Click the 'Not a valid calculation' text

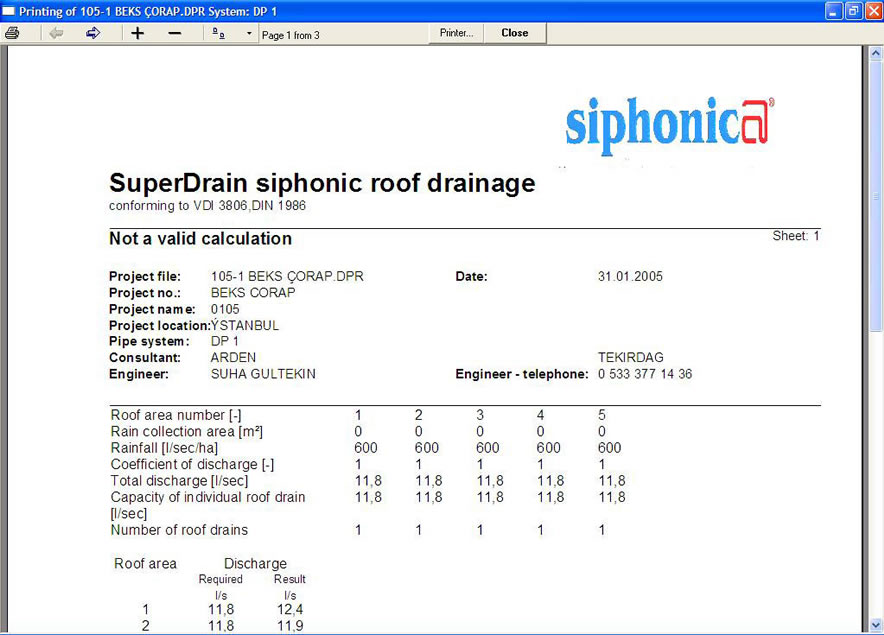point(200,239)
